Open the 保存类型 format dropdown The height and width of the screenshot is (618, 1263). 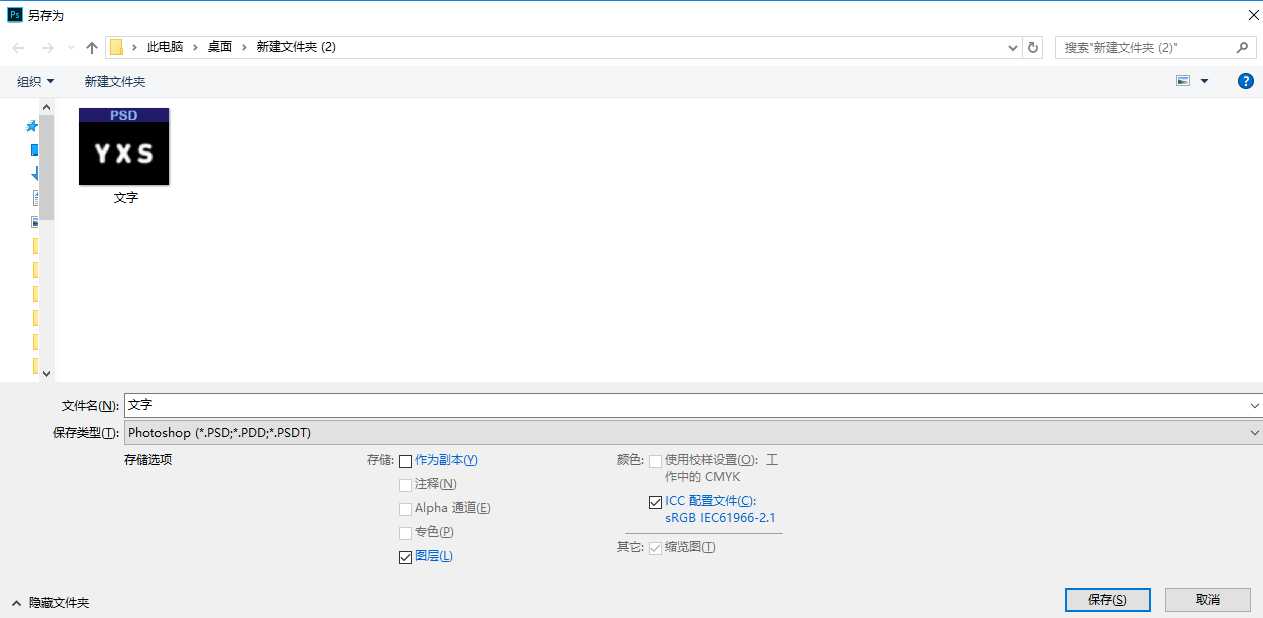(x=691, y=433)
